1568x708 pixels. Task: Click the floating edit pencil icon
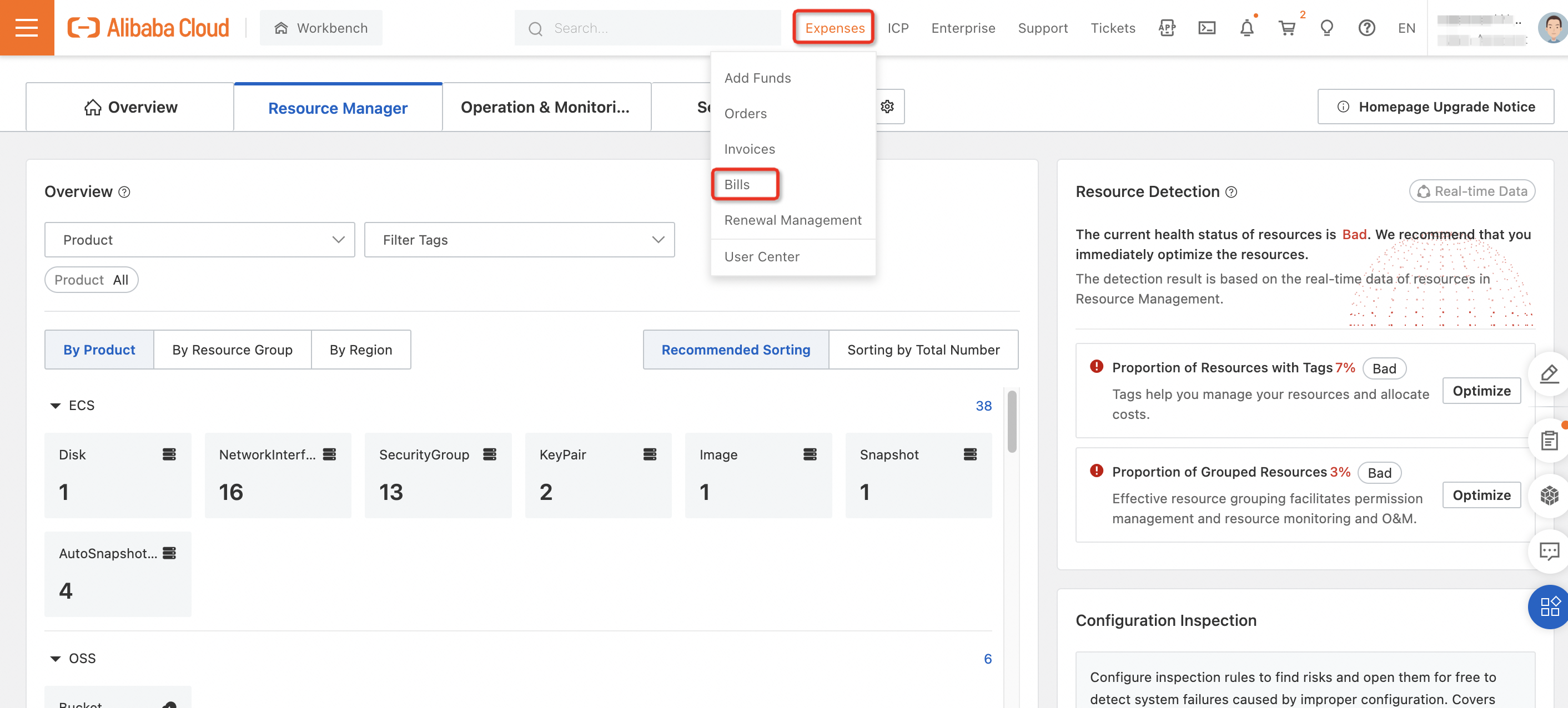point(1549,374)
